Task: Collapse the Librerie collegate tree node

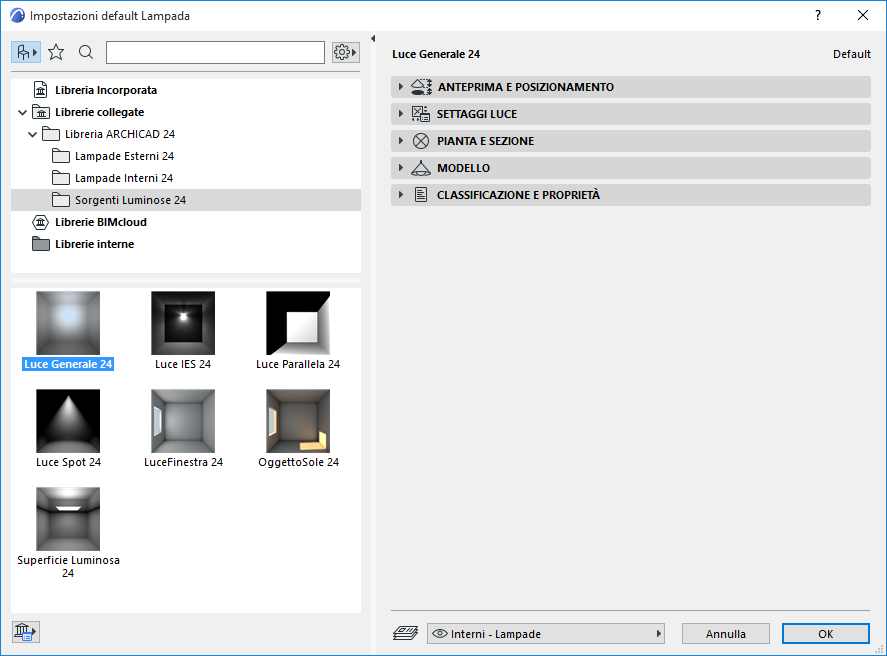Action: (x=22, y=113)
